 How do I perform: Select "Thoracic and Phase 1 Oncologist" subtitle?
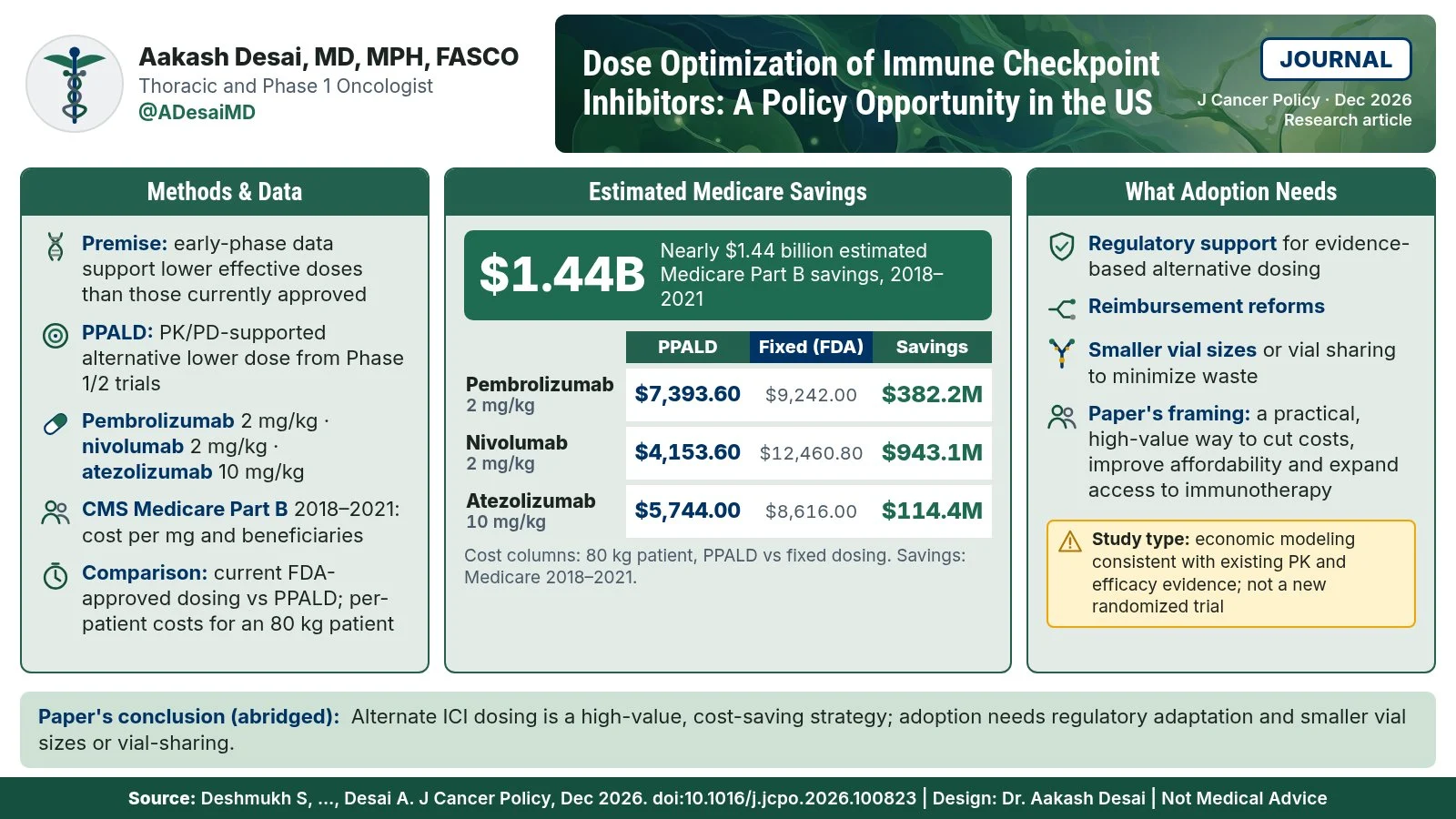click(x=286, y=86)
